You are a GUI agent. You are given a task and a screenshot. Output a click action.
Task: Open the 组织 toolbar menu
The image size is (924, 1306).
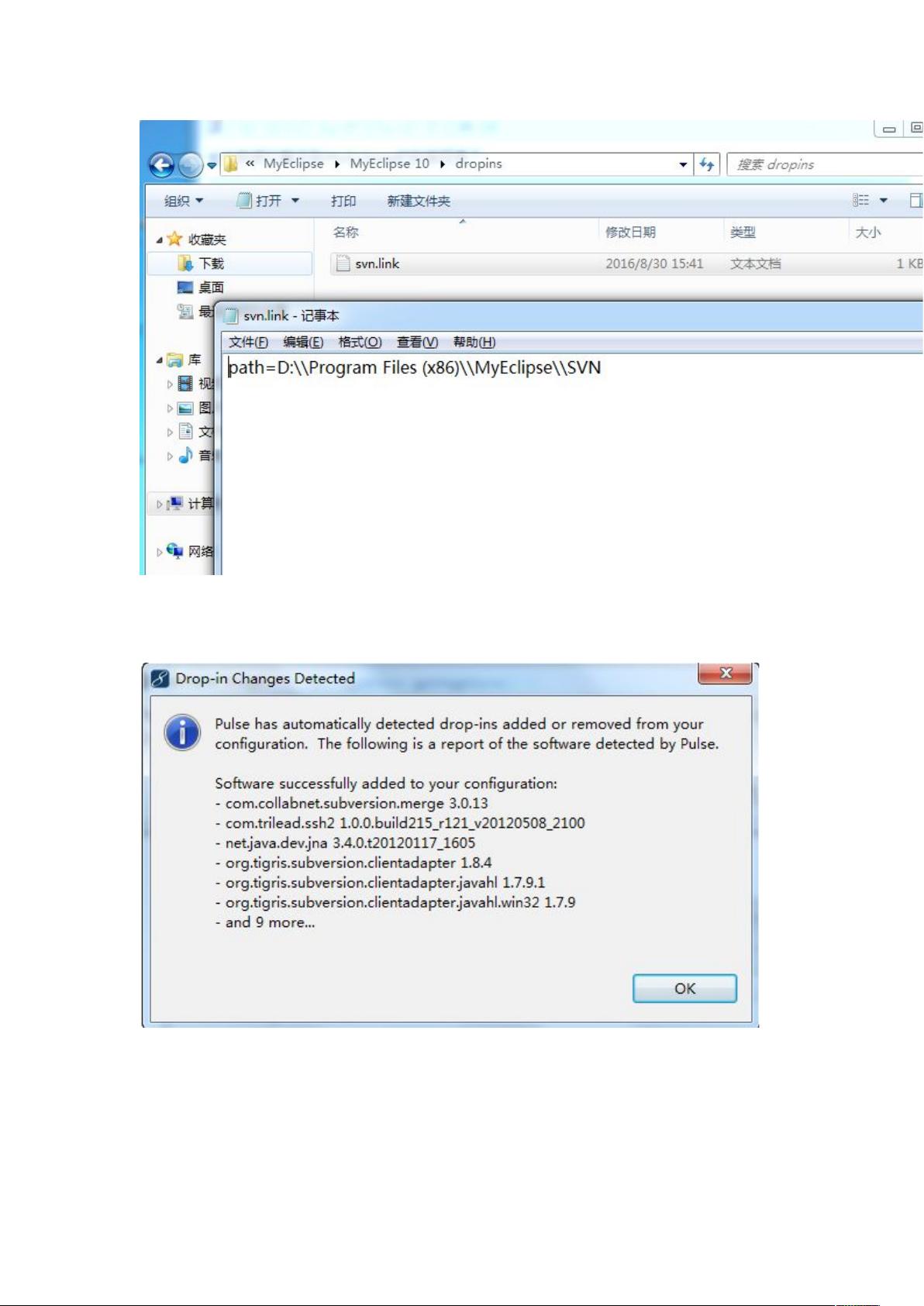[184, 201]
